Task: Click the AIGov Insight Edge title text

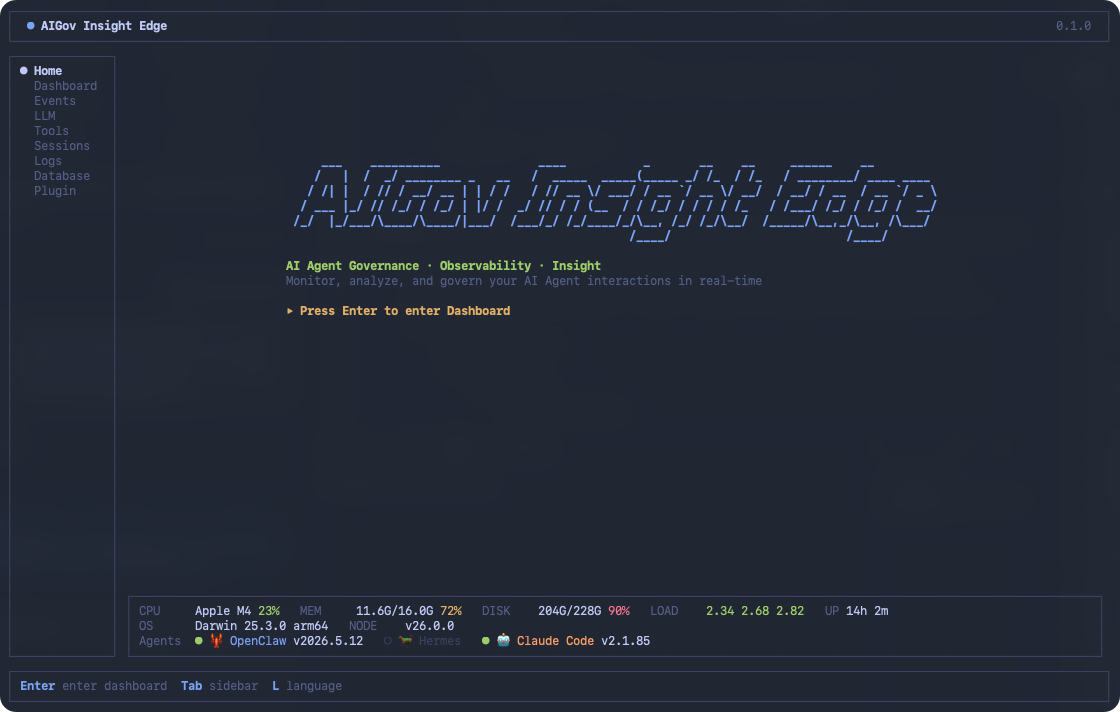Action: click(x=104, y=26)
